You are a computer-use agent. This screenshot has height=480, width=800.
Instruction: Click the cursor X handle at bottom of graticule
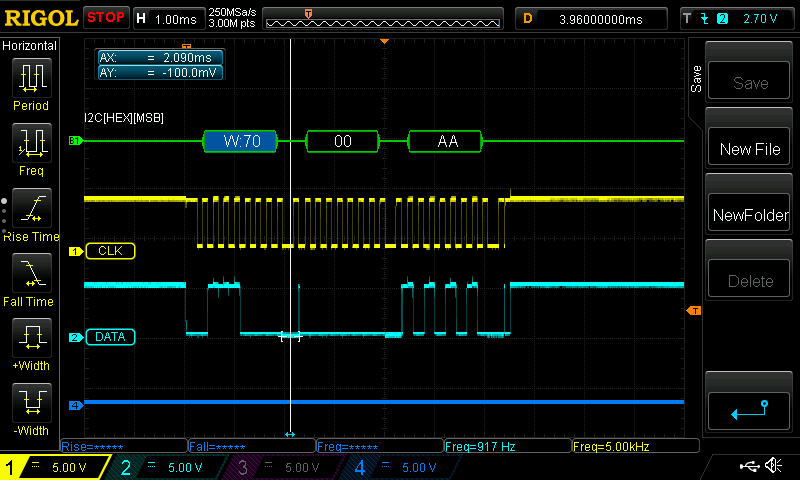point(290,435)
